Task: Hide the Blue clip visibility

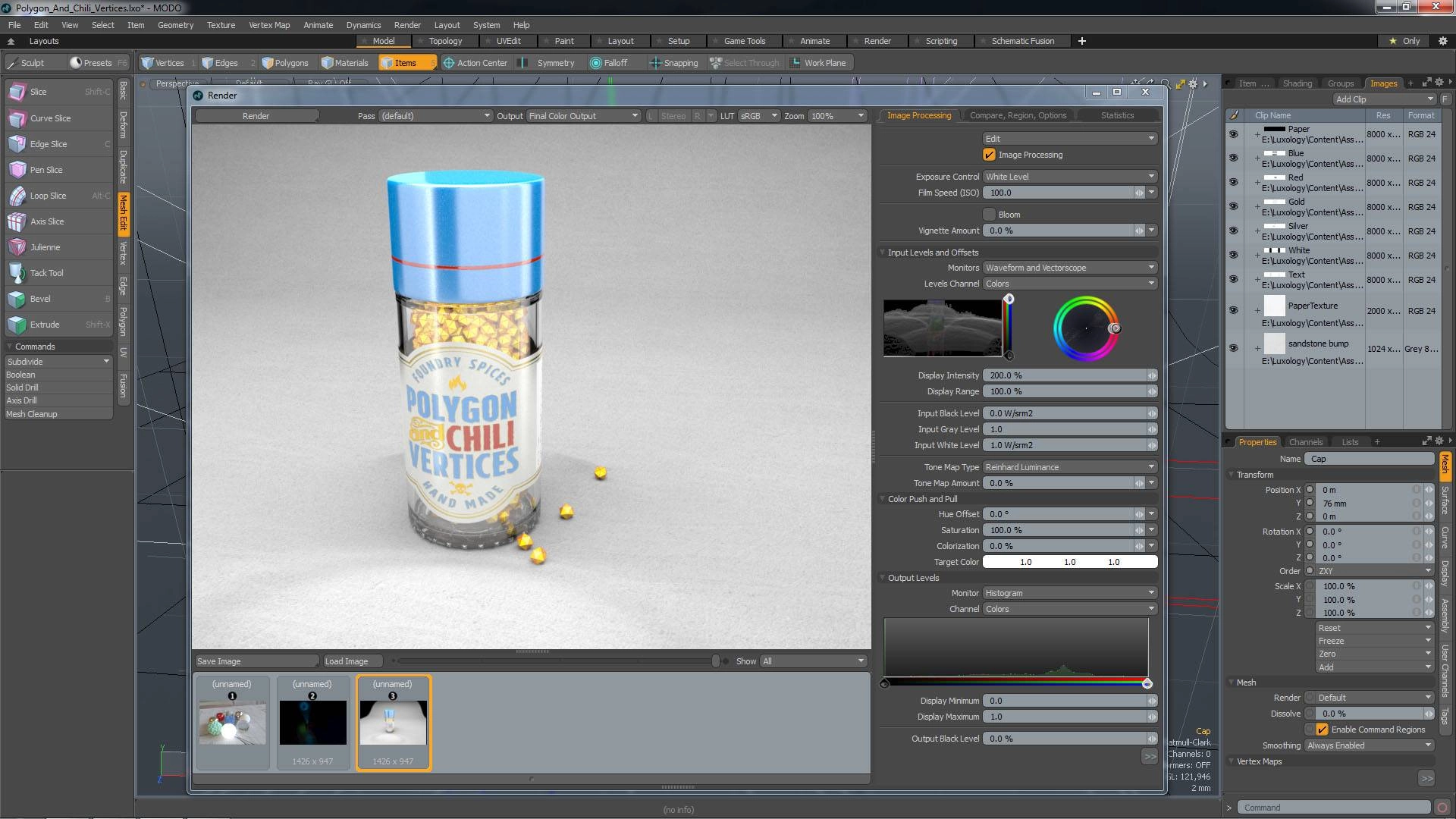Action: (1234, 158)
